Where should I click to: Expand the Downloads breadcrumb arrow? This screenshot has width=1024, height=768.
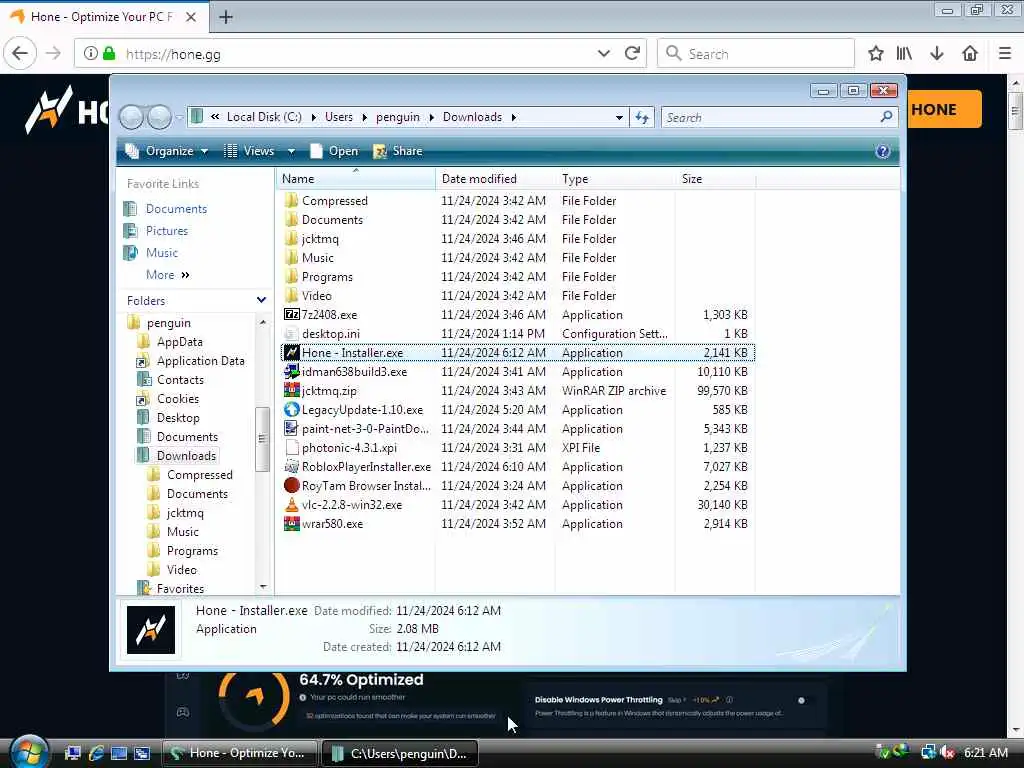click(x=514, y=118)
